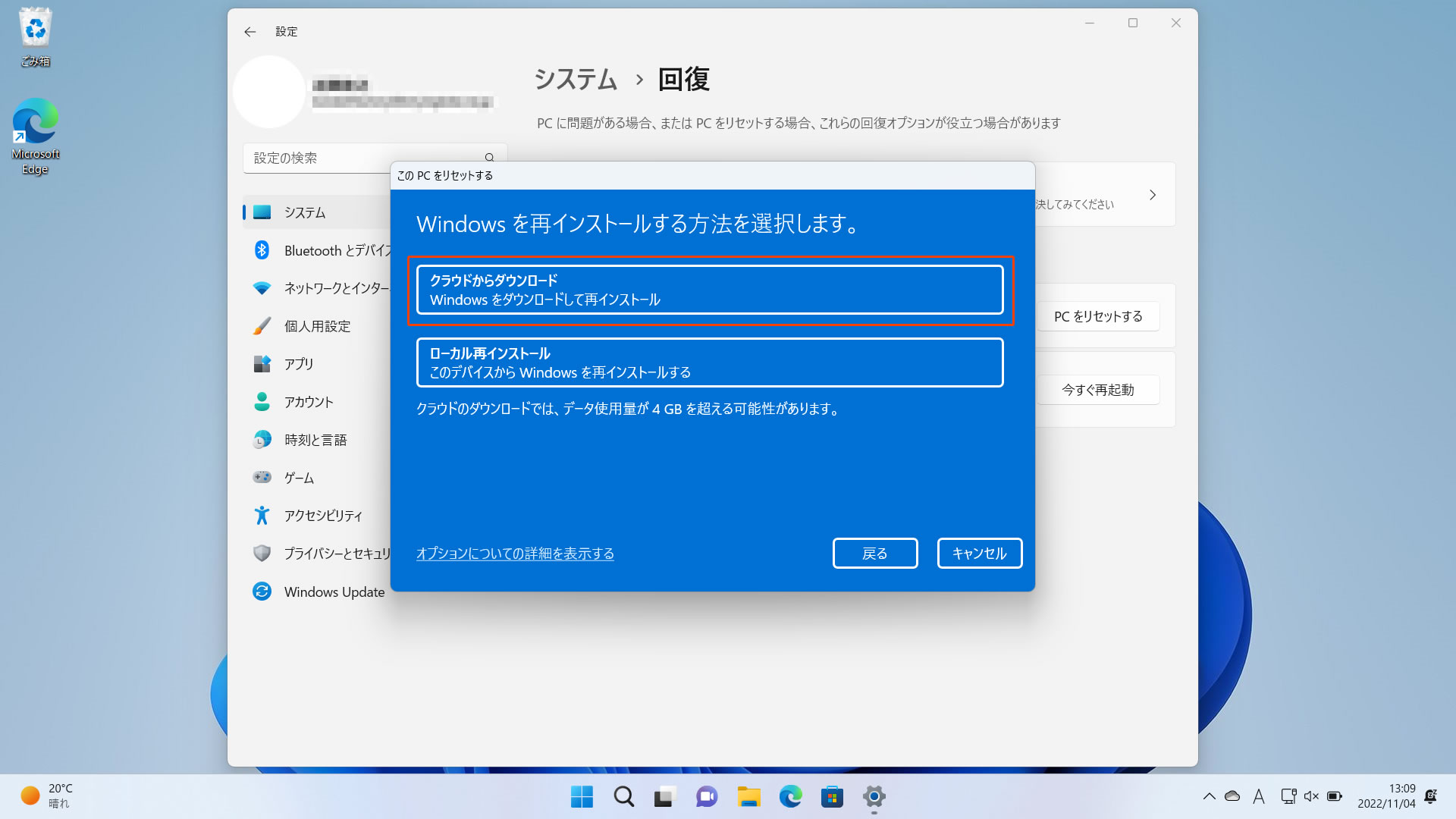Click the display network tray icon
1456x819 pixels.
[1288, 796]
